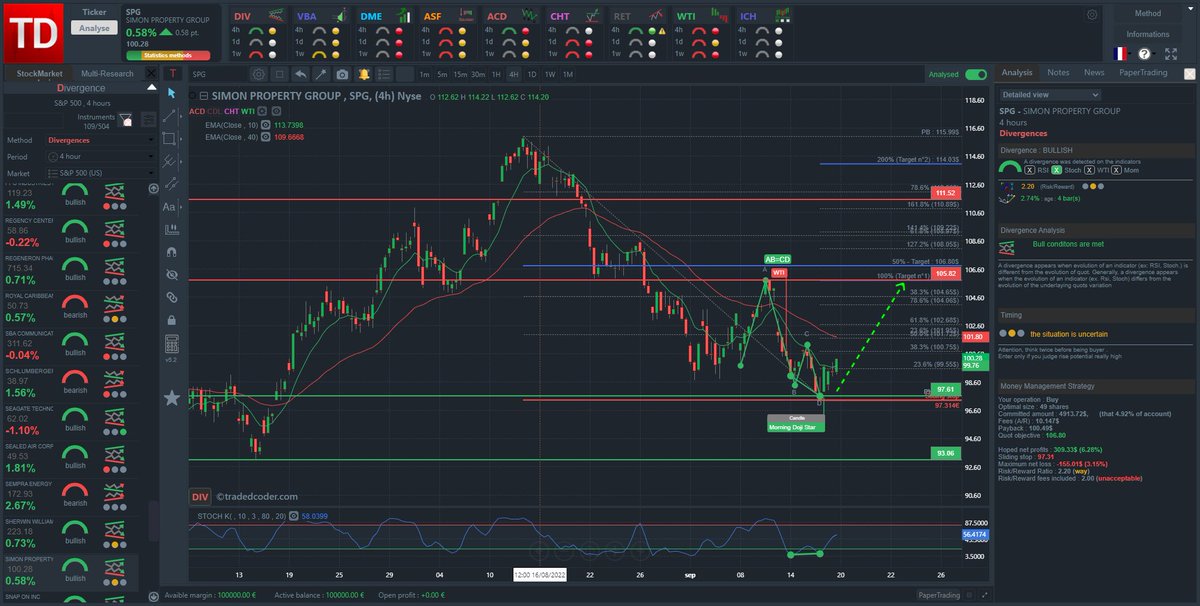Close the right analysis panel X

pyautogui.click(x=1189, y=73)
